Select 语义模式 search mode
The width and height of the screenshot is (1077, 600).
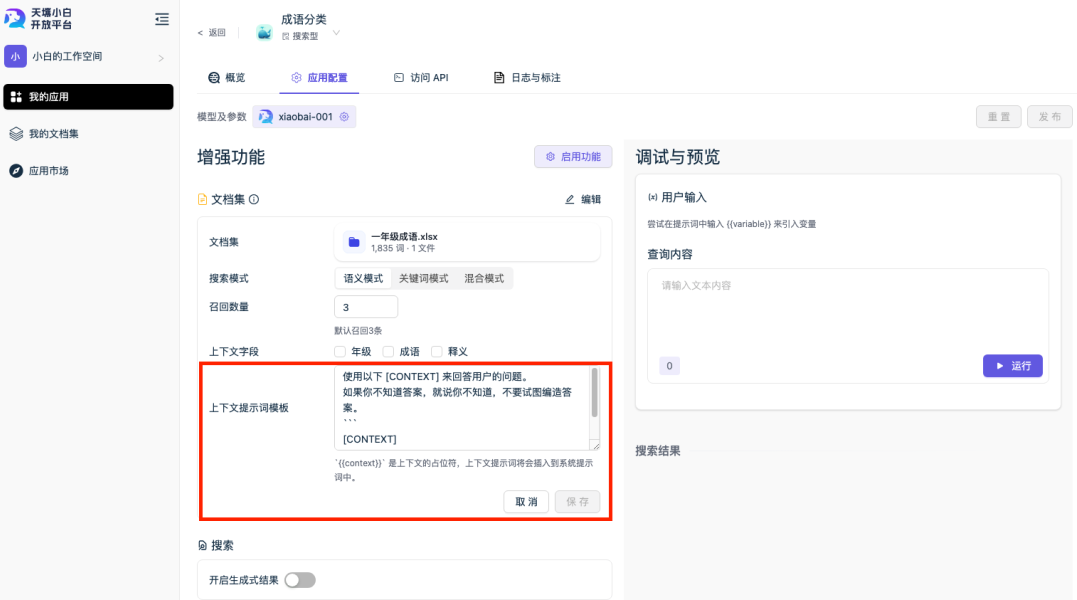pos(363,278)
